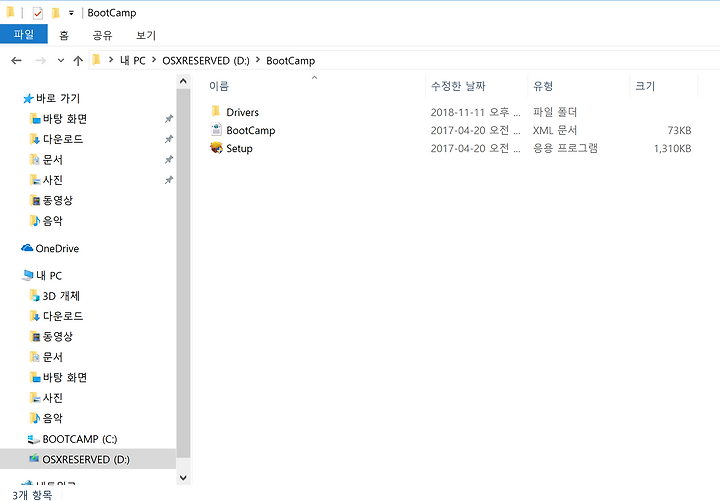Click the folder icon in the address bar
Image resolution: width=720 pixels, height=501 pixels.
coord(96,60)
